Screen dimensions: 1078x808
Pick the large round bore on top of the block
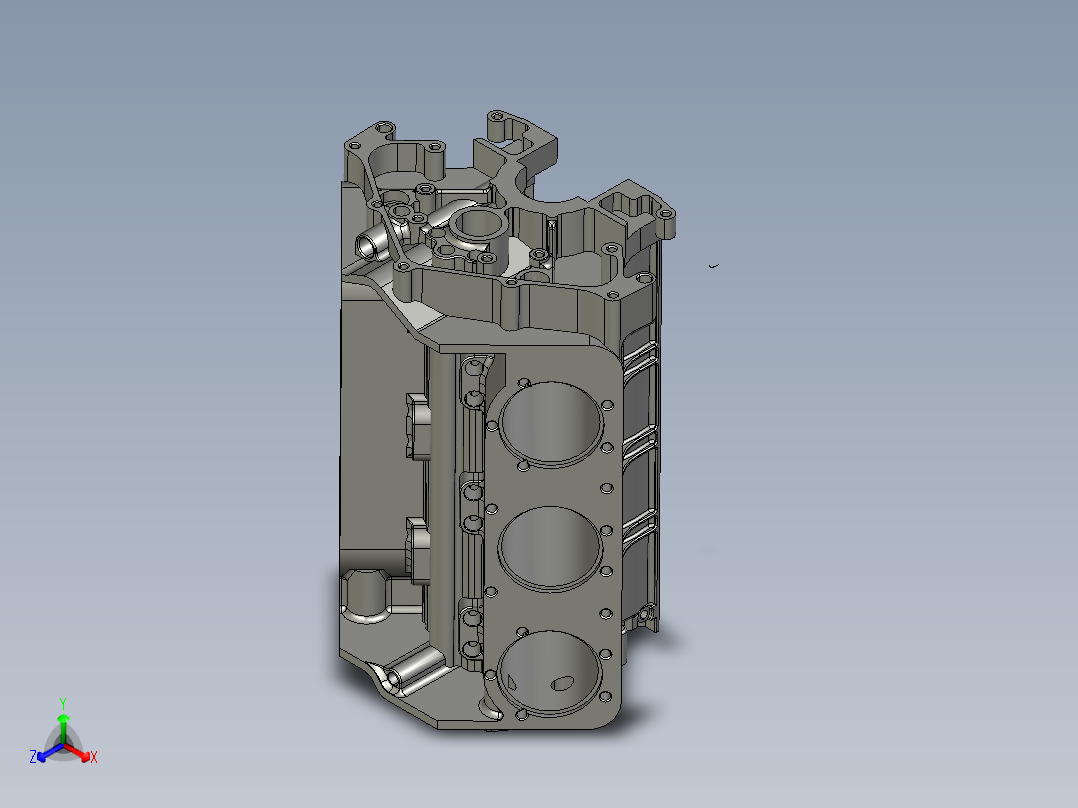481,225
